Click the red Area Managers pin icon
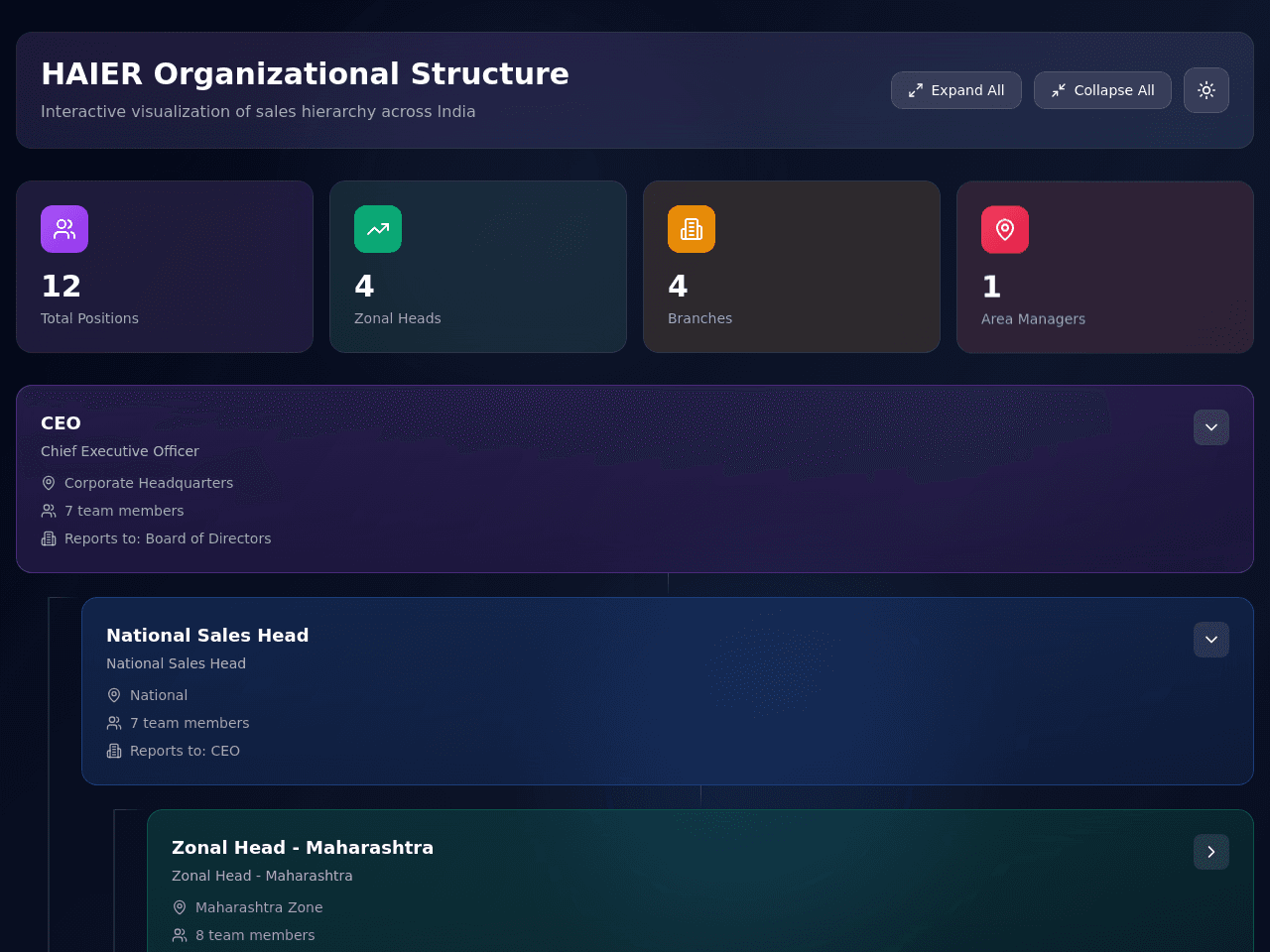This screenshot has width=1270, height=952. click(1005, 229)
